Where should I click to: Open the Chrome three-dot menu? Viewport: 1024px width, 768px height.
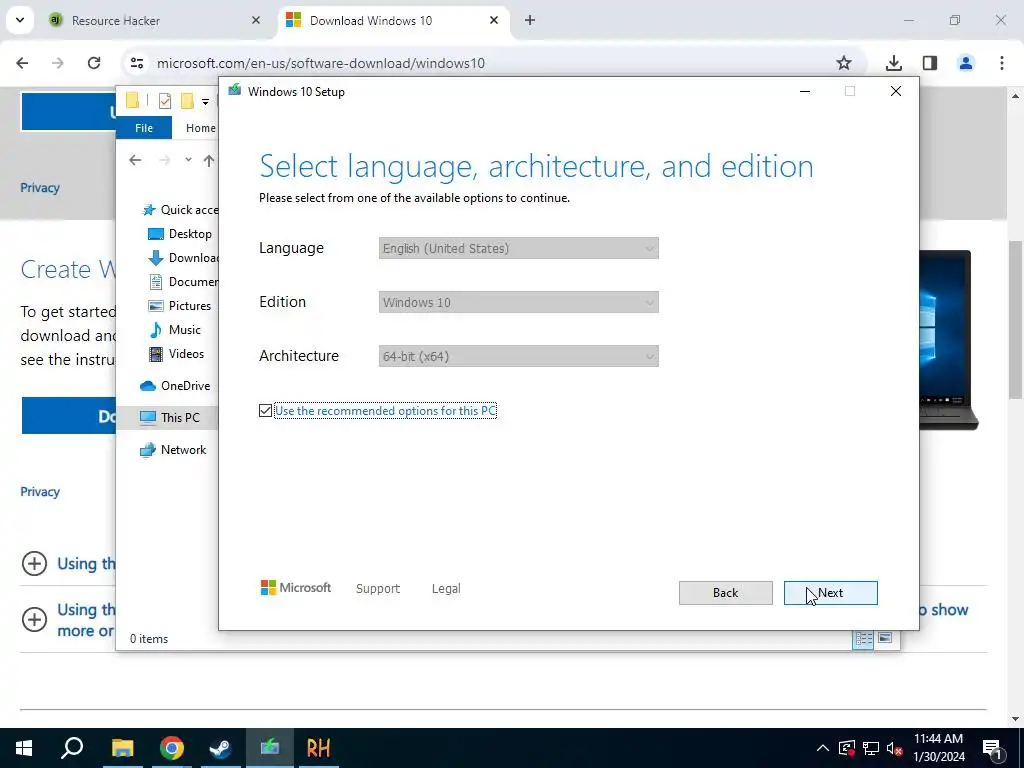click(1001, 63)
